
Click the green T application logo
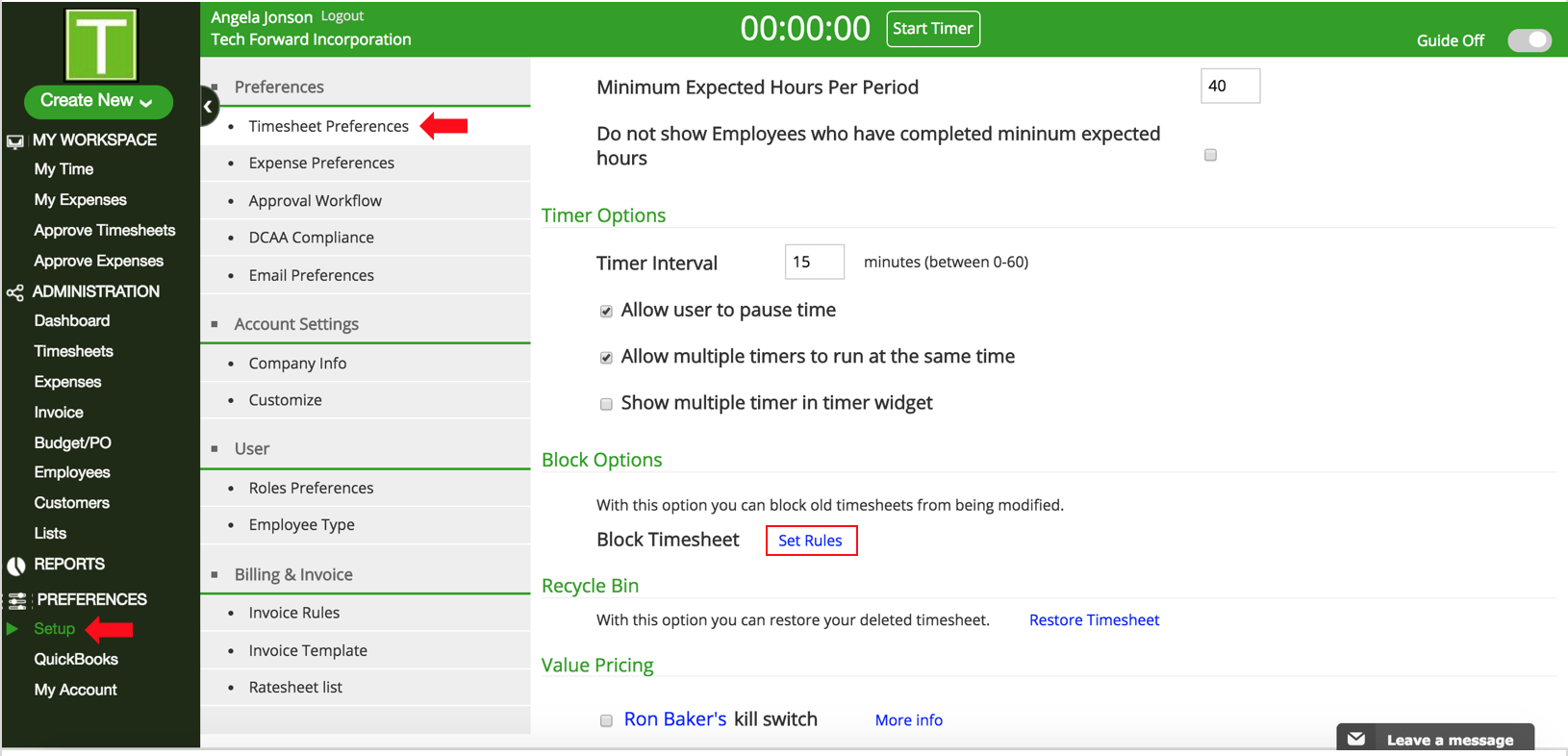pyautogui.click(x=101, y=45)
